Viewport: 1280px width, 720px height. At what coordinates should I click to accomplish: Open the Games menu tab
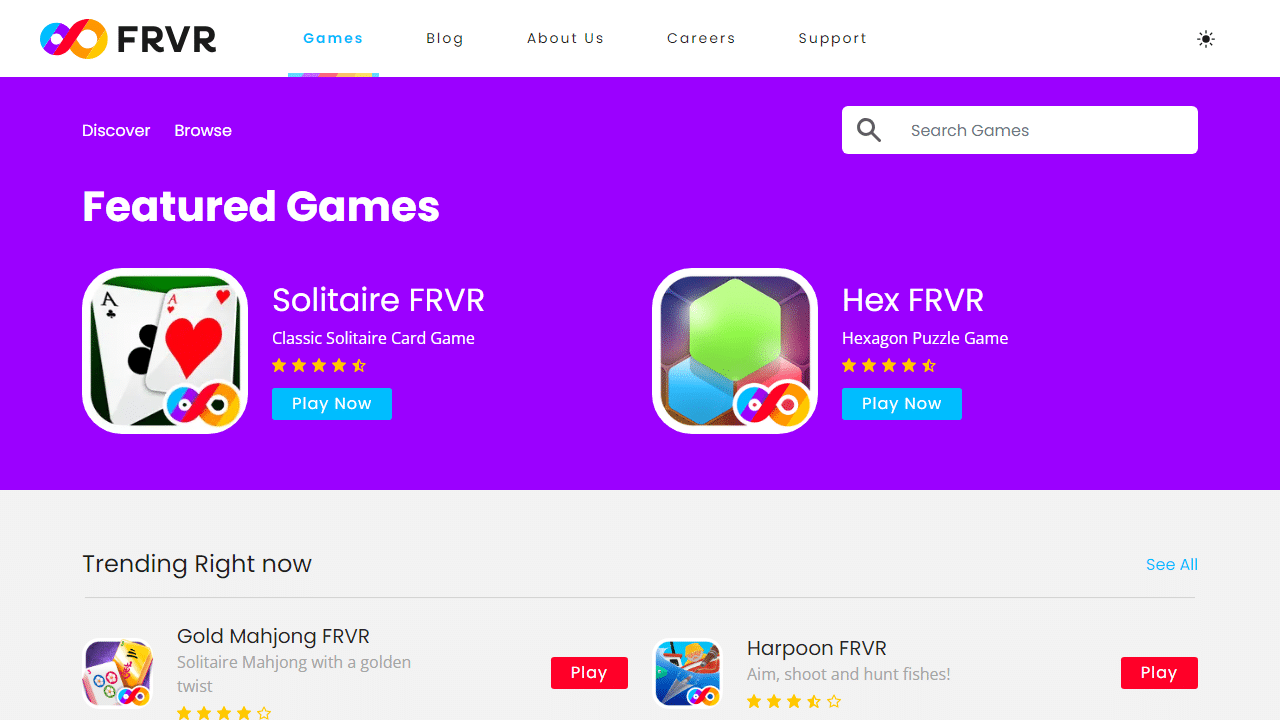[333, 38]
